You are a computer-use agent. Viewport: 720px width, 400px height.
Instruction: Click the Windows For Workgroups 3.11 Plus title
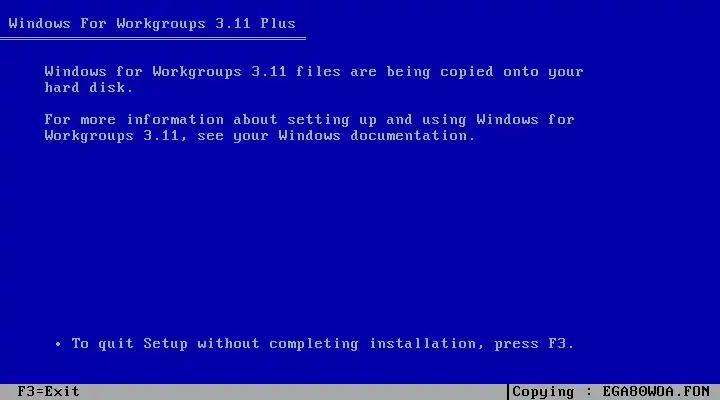point(152,23)
